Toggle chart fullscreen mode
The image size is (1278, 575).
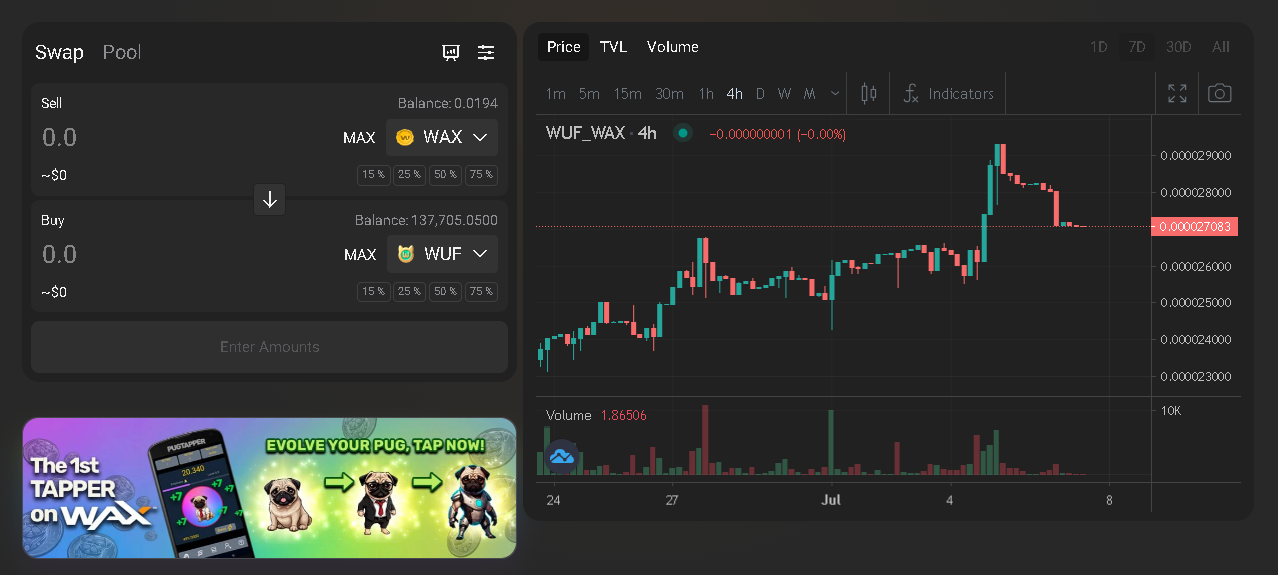1177,94
